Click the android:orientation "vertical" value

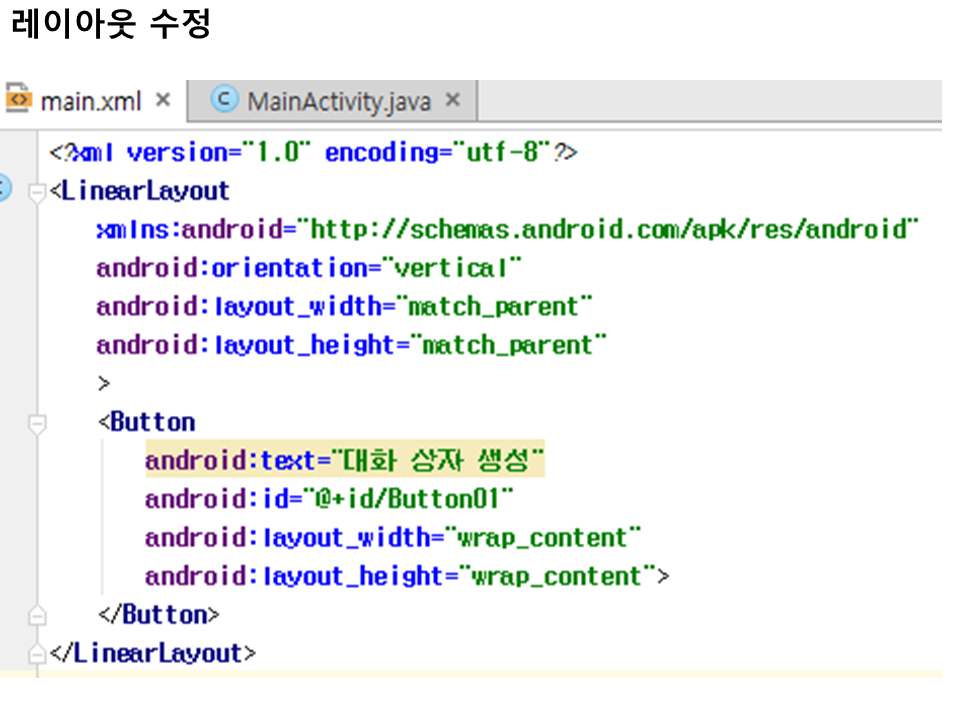(457, 268)
